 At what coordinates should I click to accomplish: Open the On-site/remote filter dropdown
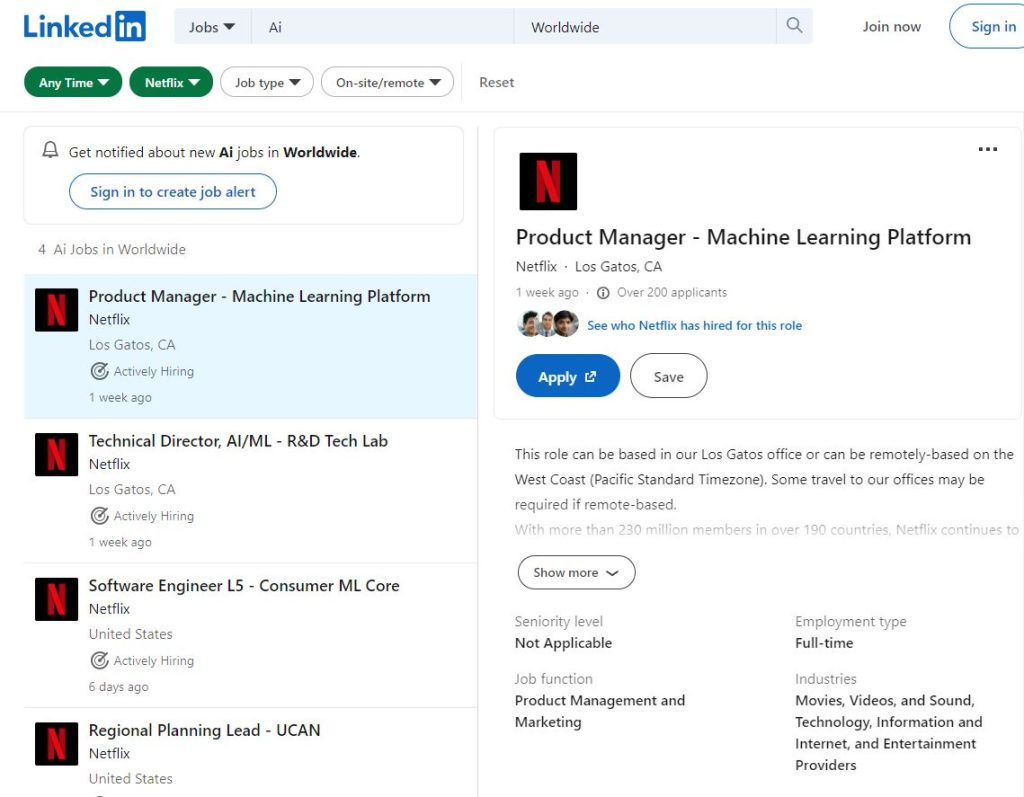pyautogui.click(x=387, y=82)
